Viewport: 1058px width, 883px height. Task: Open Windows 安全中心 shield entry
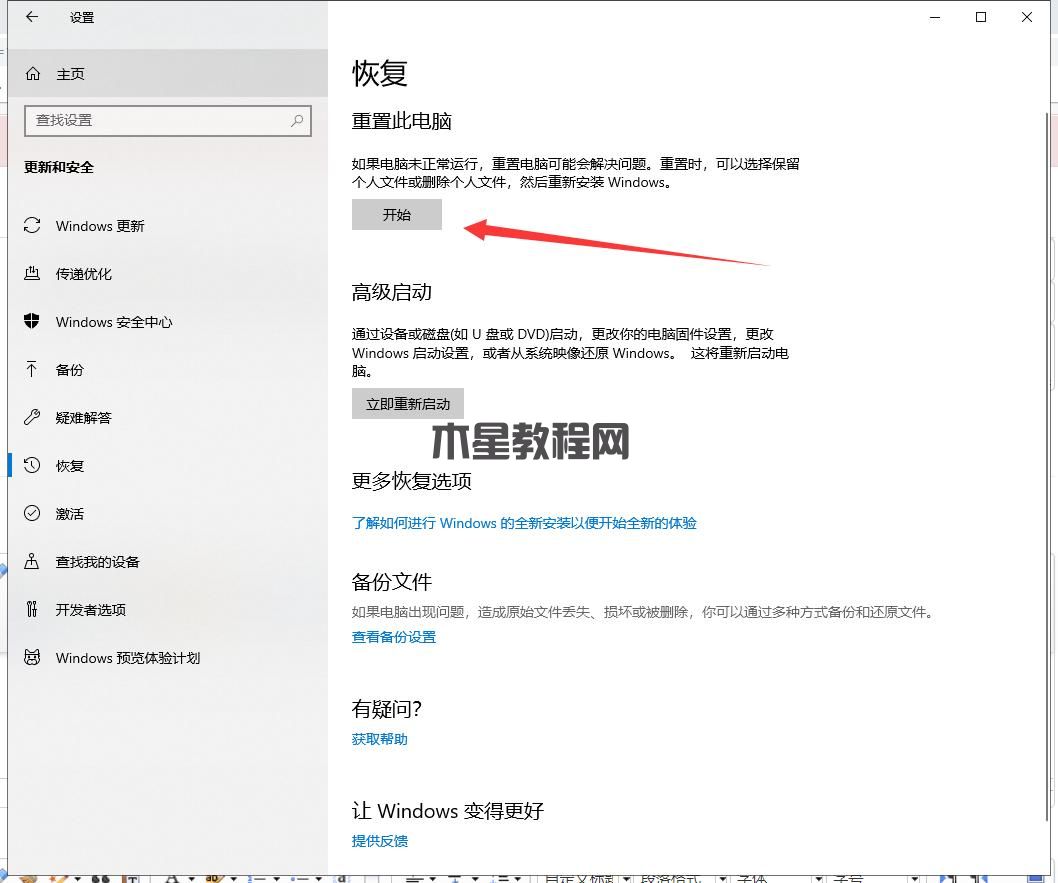167,322
